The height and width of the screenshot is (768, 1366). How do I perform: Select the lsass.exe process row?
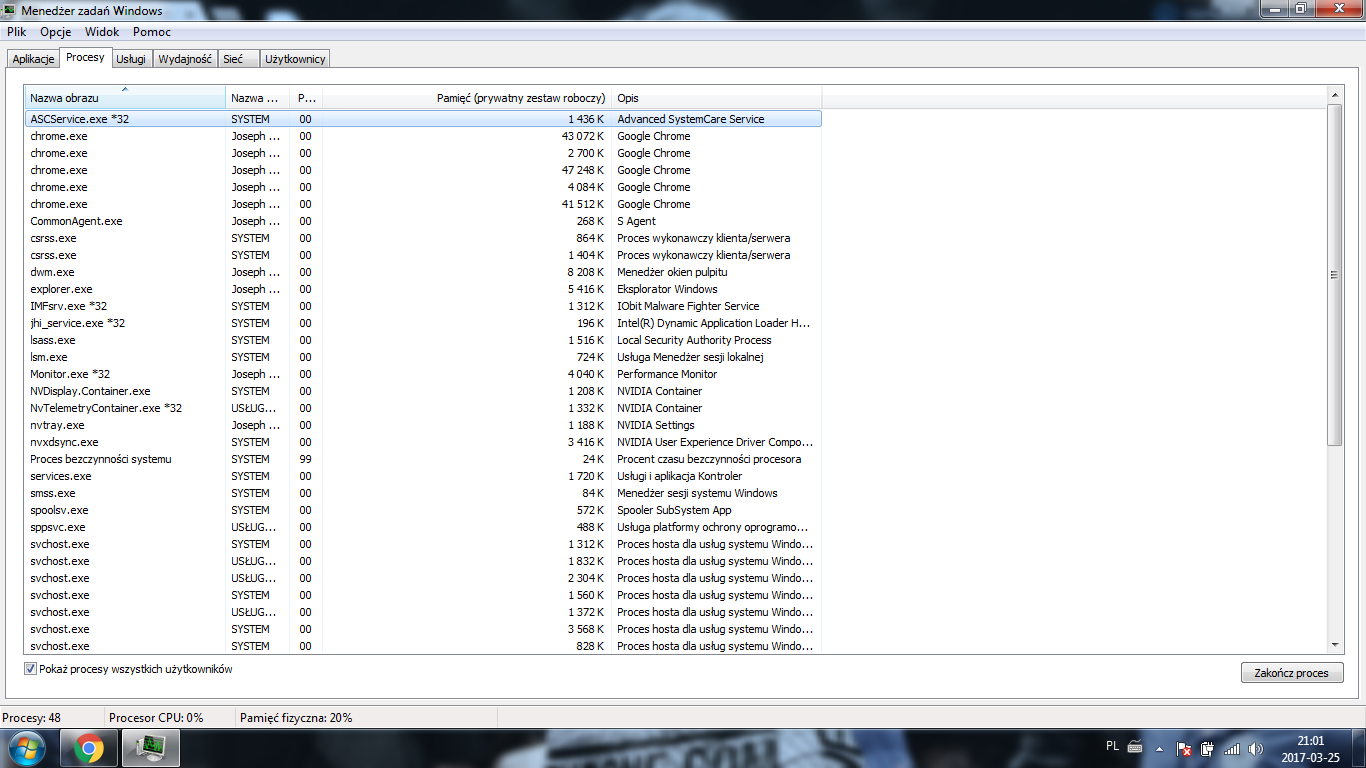click(423, 340)
